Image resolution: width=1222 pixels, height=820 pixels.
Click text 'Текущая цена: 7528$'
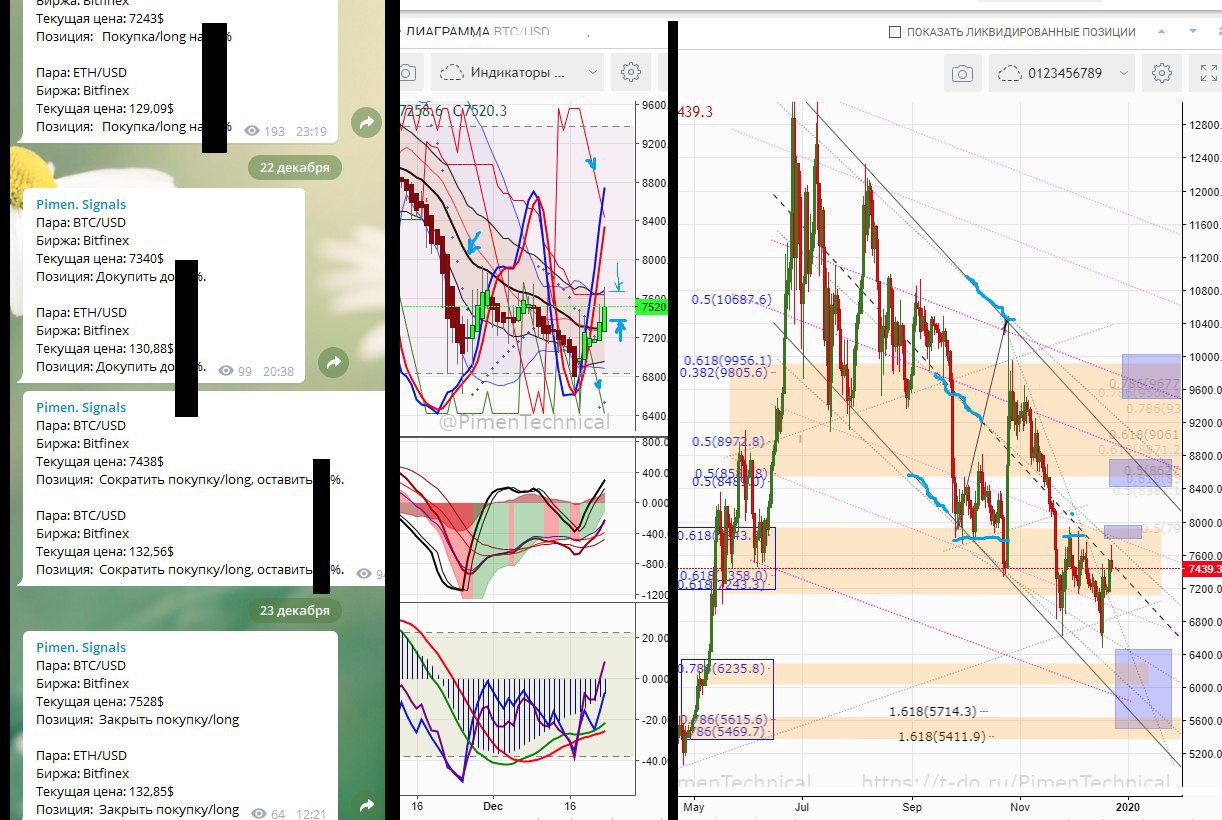(100, 701)
